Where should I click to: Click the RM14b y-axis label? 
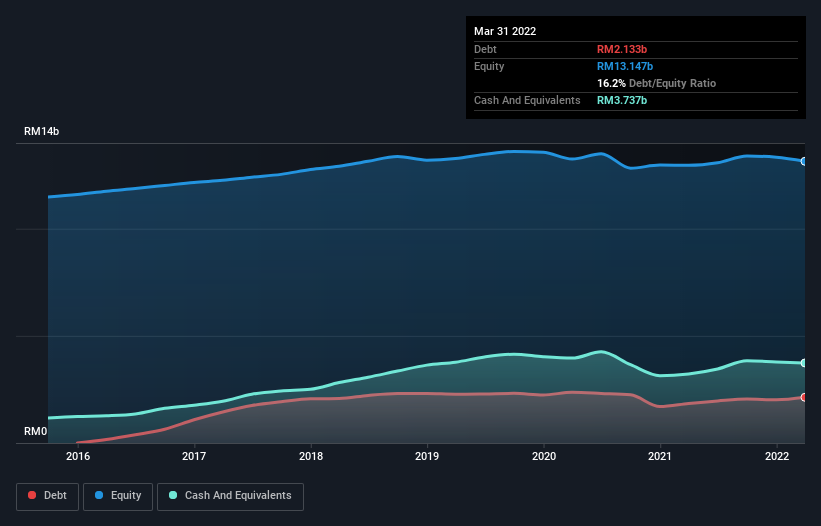pos(41,131)
